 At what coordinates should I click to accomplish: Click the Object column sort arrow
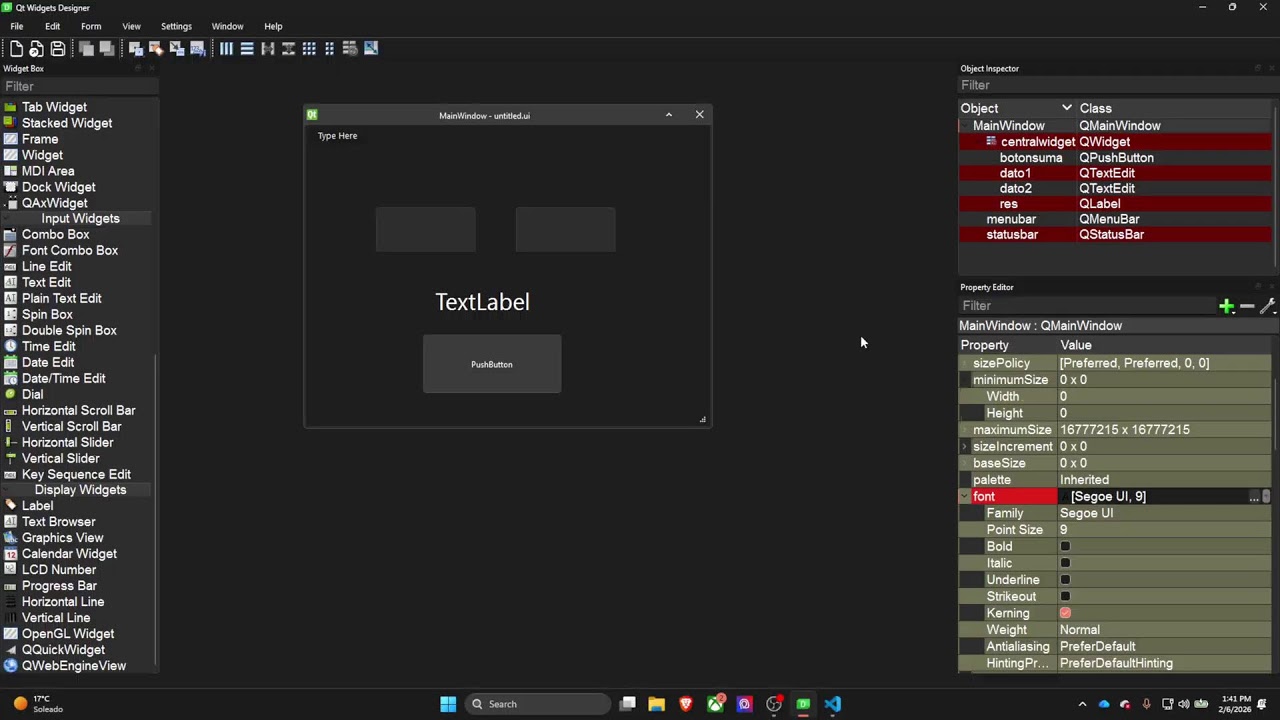pyautogui.click(x=1067, y=108)
